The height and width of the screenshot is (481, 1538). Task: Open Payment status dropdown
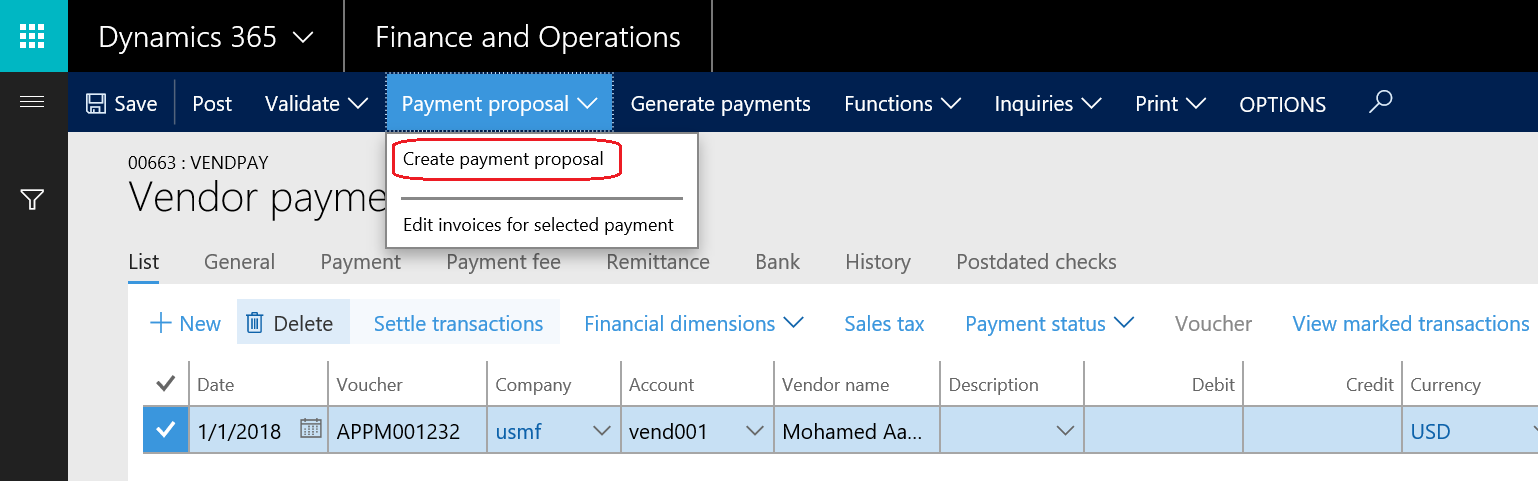pos(1049,323)
